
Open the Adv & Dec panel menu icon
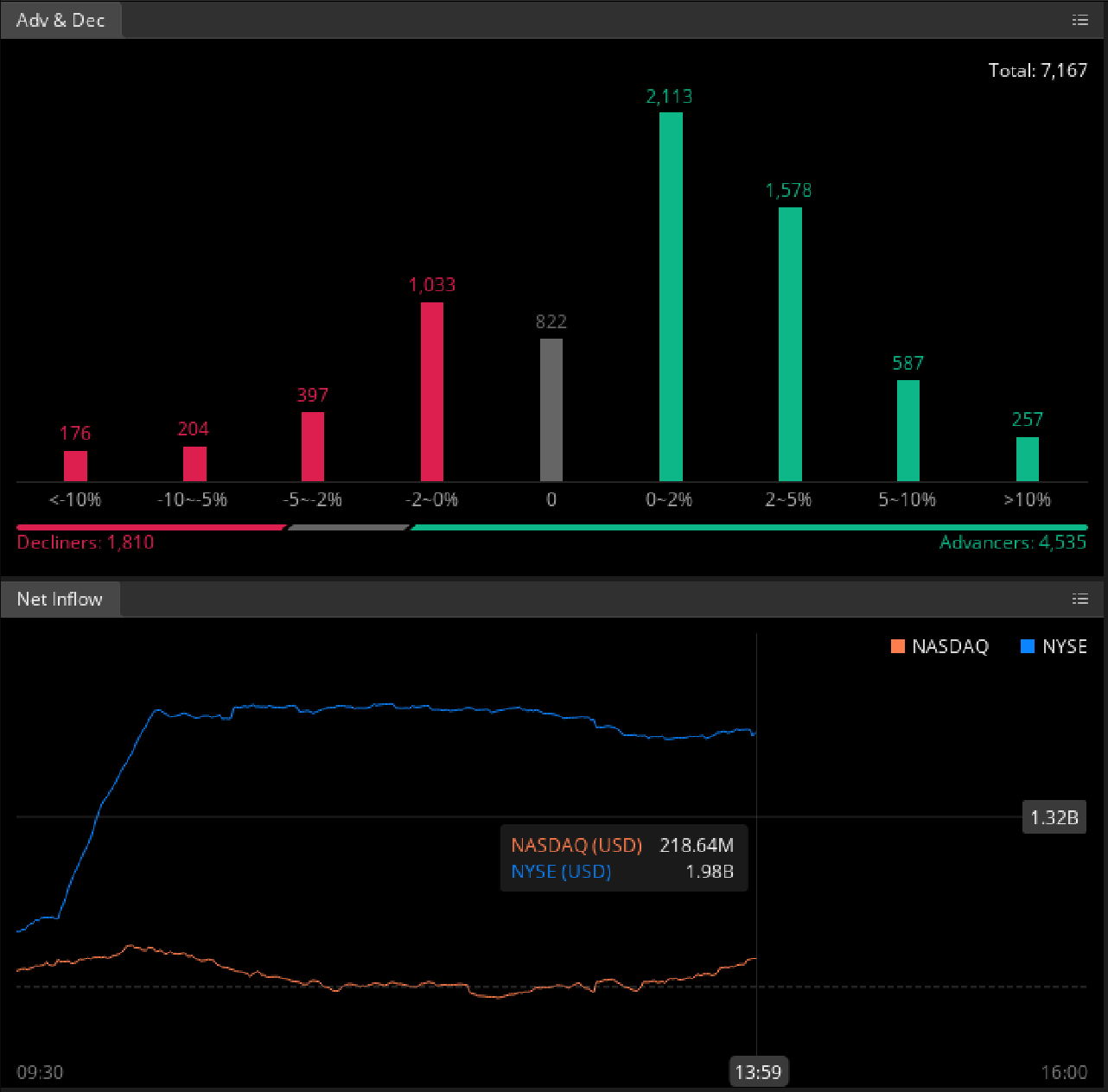coord(1079,20)
